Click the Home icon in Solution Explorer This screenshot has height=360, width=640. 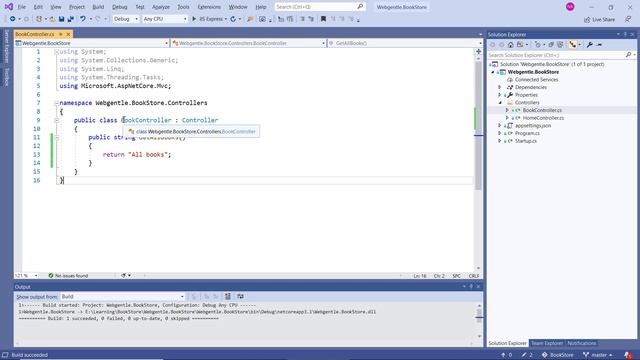click(x=510, y=44)
